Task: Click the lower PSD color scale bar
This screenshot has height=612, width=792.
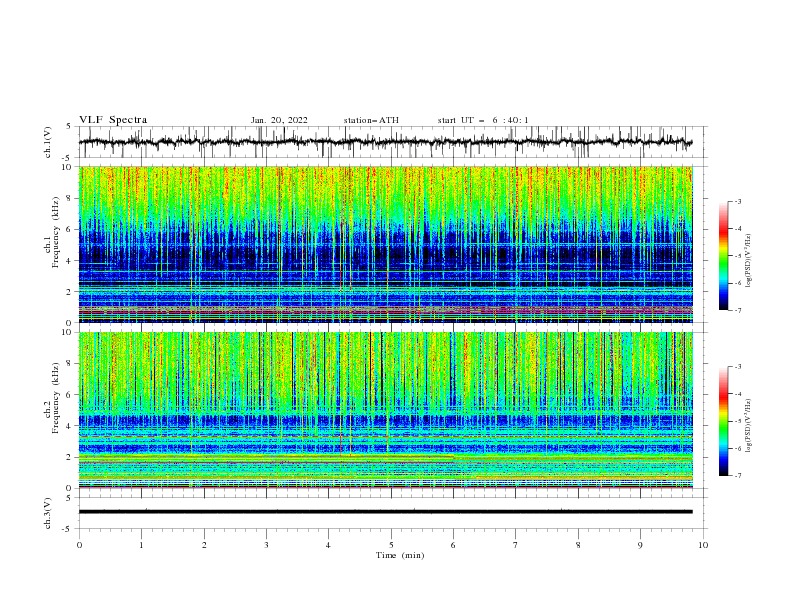Action: (x=723, y=421)
